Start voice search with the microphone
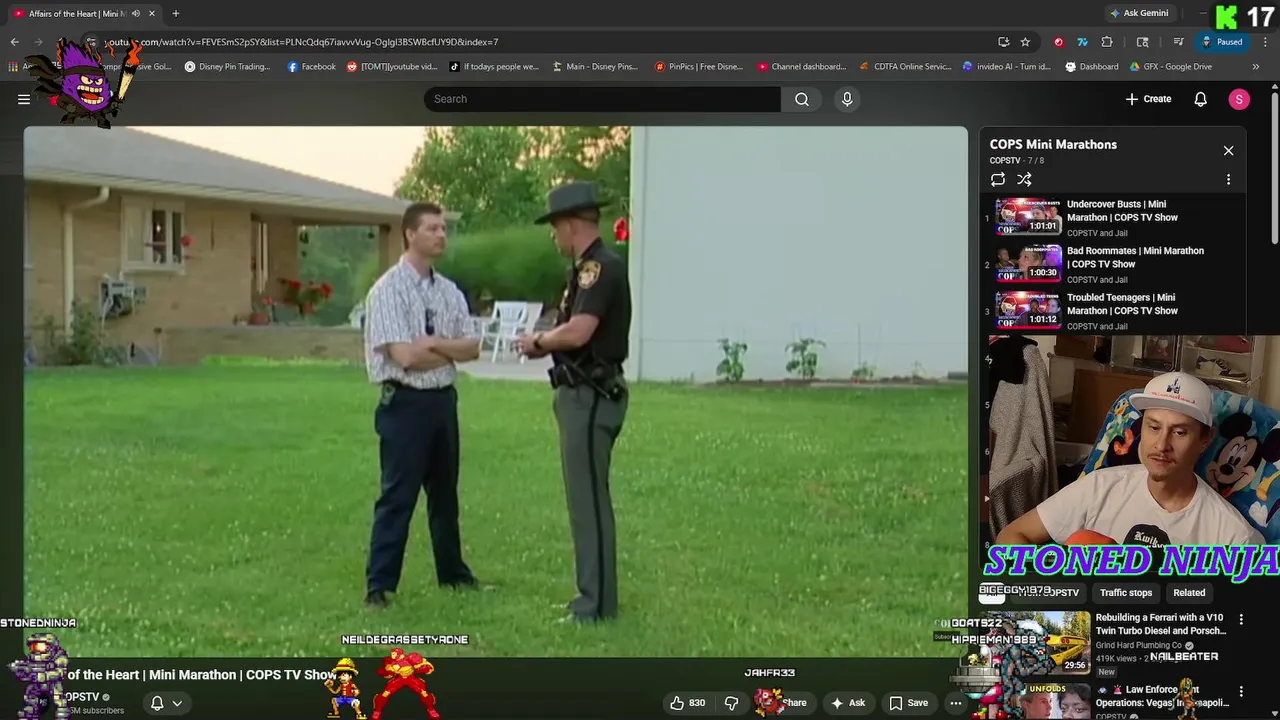1280x720 pixels. pyautogui.click(x=847, y=99)
